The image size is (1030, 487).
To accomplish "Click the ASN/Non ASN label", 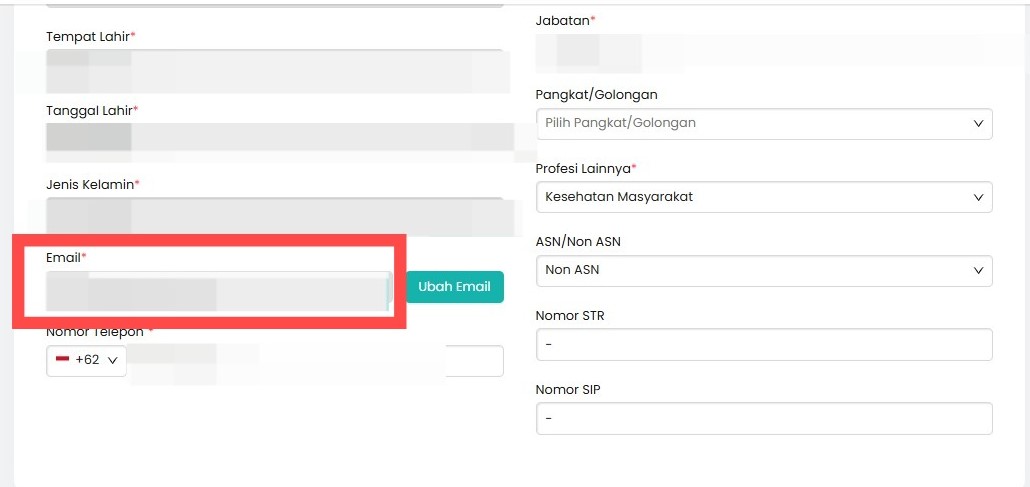I will tap(578, 242).
